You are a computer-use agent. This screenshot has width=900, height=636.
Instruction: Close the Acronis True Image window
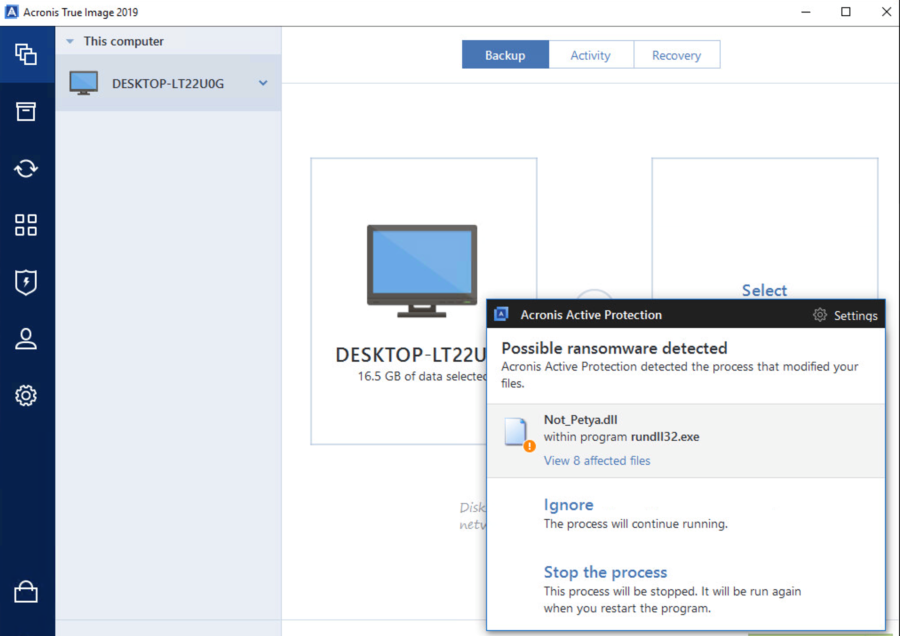tap(886, 12)
